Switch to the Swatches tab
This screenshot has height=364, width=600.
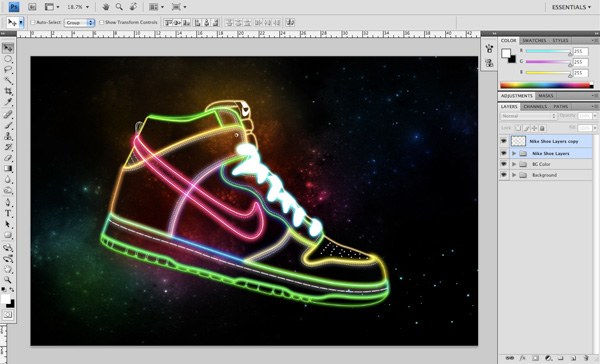click(534, 41)
